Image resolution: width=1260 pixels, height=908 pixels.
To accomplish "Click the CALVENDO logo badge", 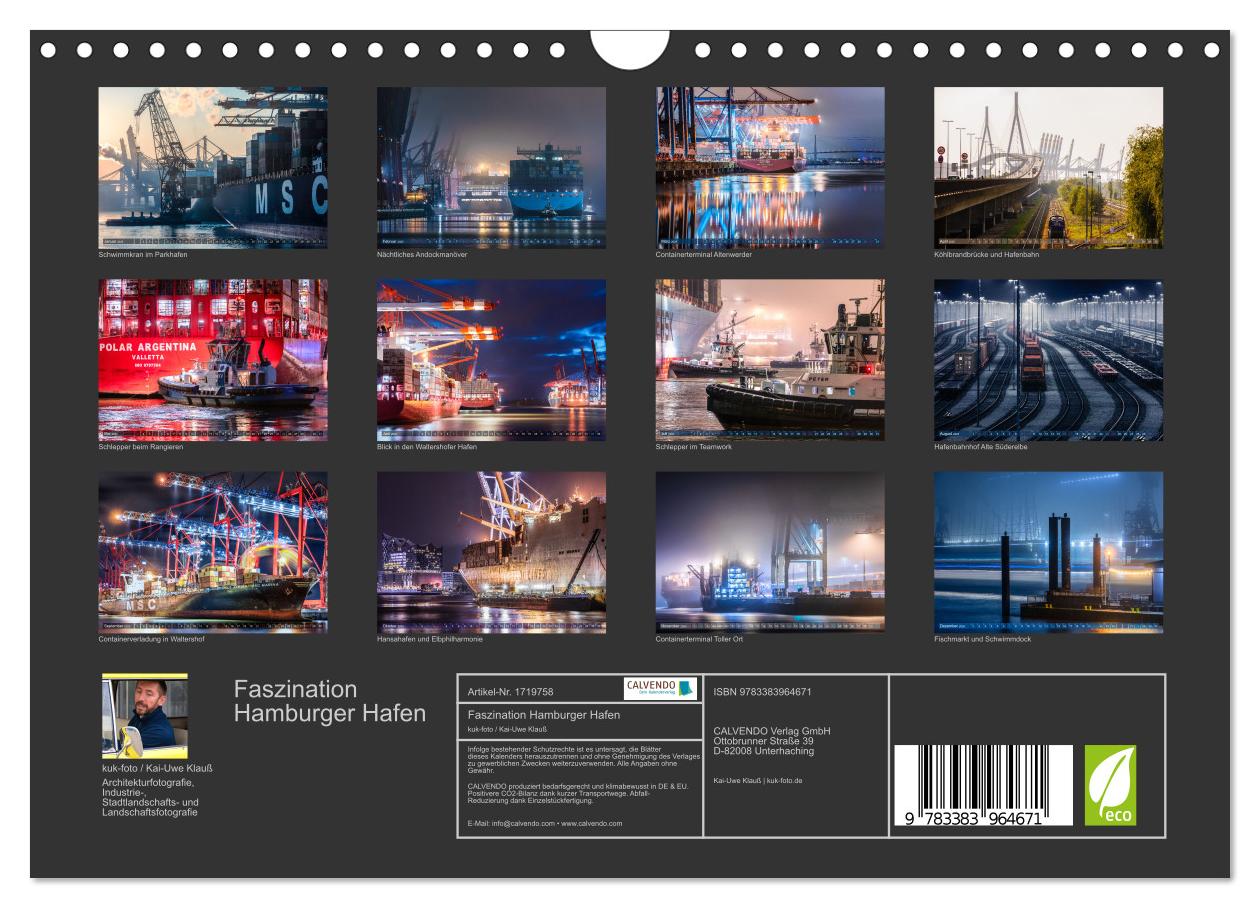I will (x=659, y=688).
